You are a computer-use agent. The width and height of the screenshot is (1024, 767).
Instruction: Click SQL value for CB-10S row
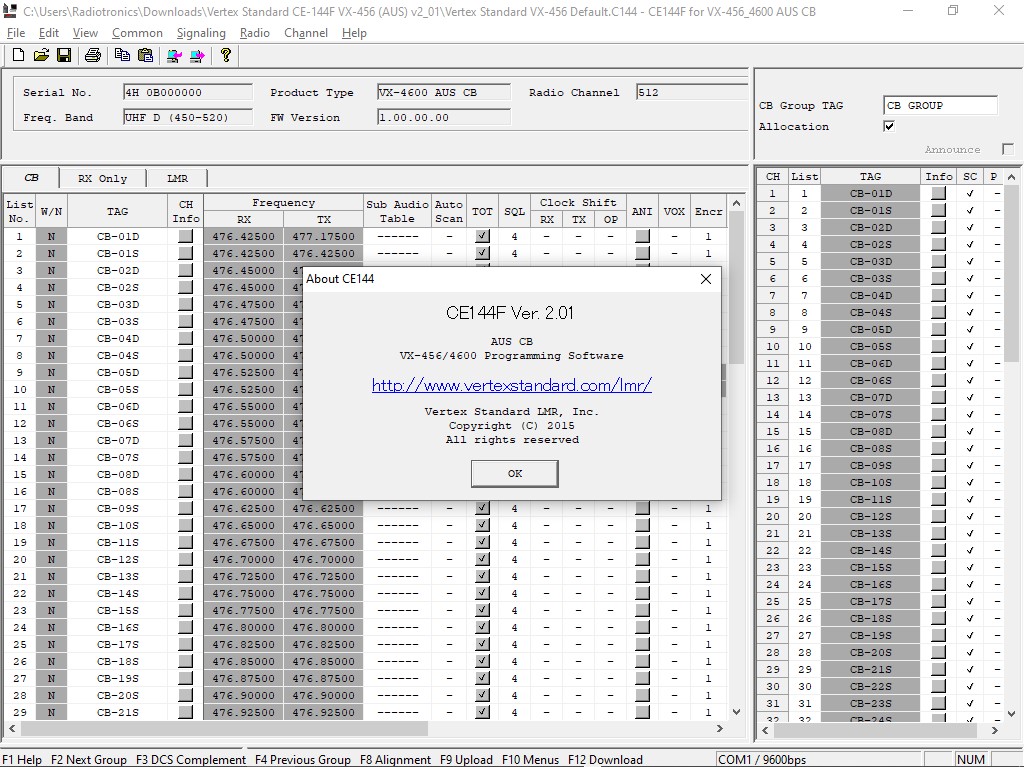click(x=514, y=525)
